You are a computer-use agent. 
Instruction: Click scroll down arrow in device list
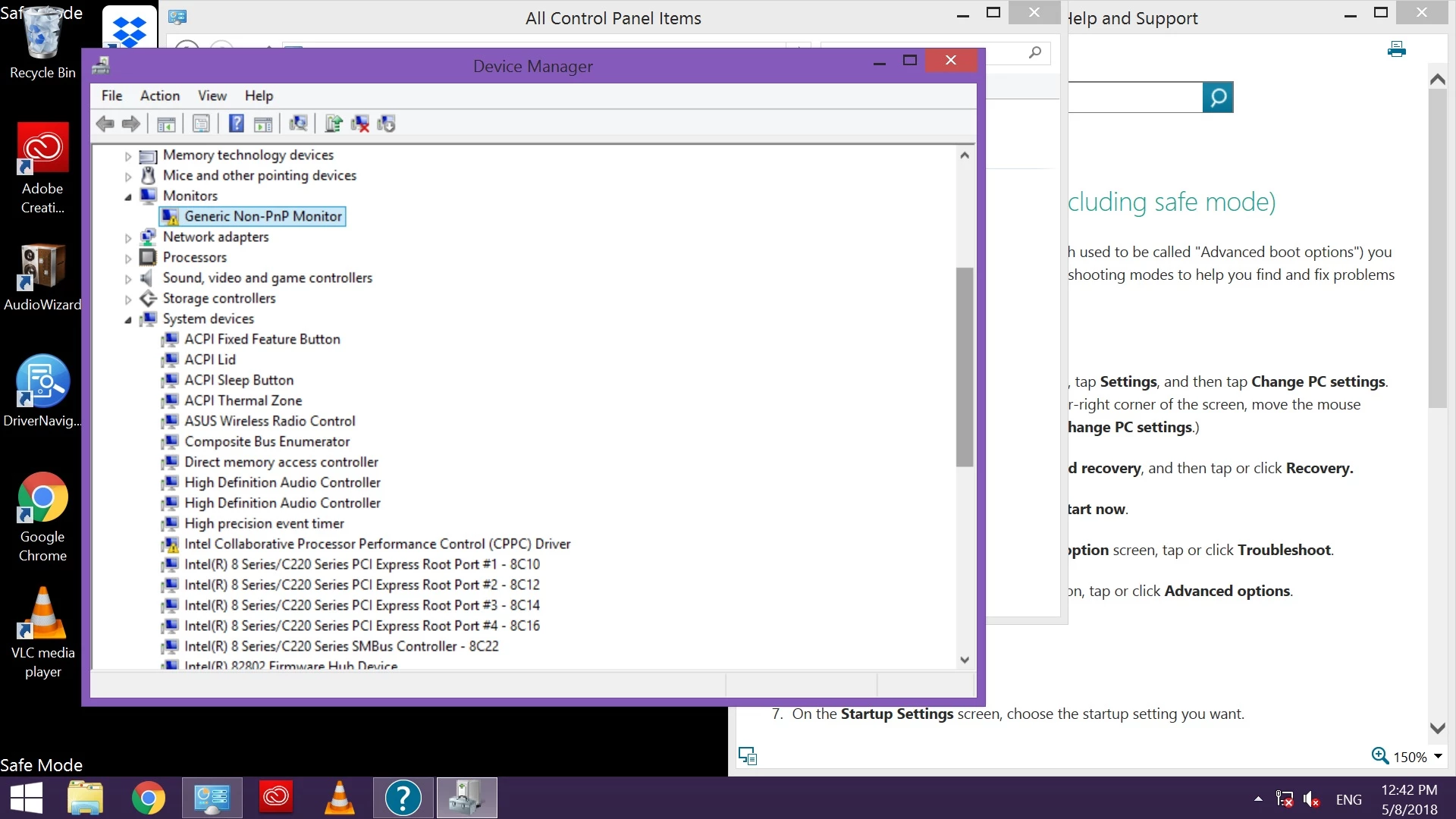964,660
